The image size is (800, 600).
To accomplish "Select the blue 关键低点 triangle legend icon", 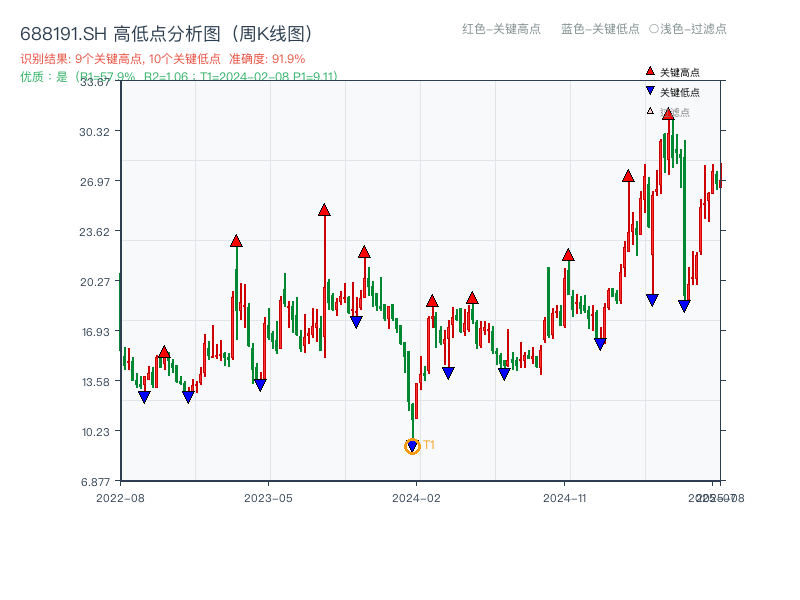I will 650,89.
